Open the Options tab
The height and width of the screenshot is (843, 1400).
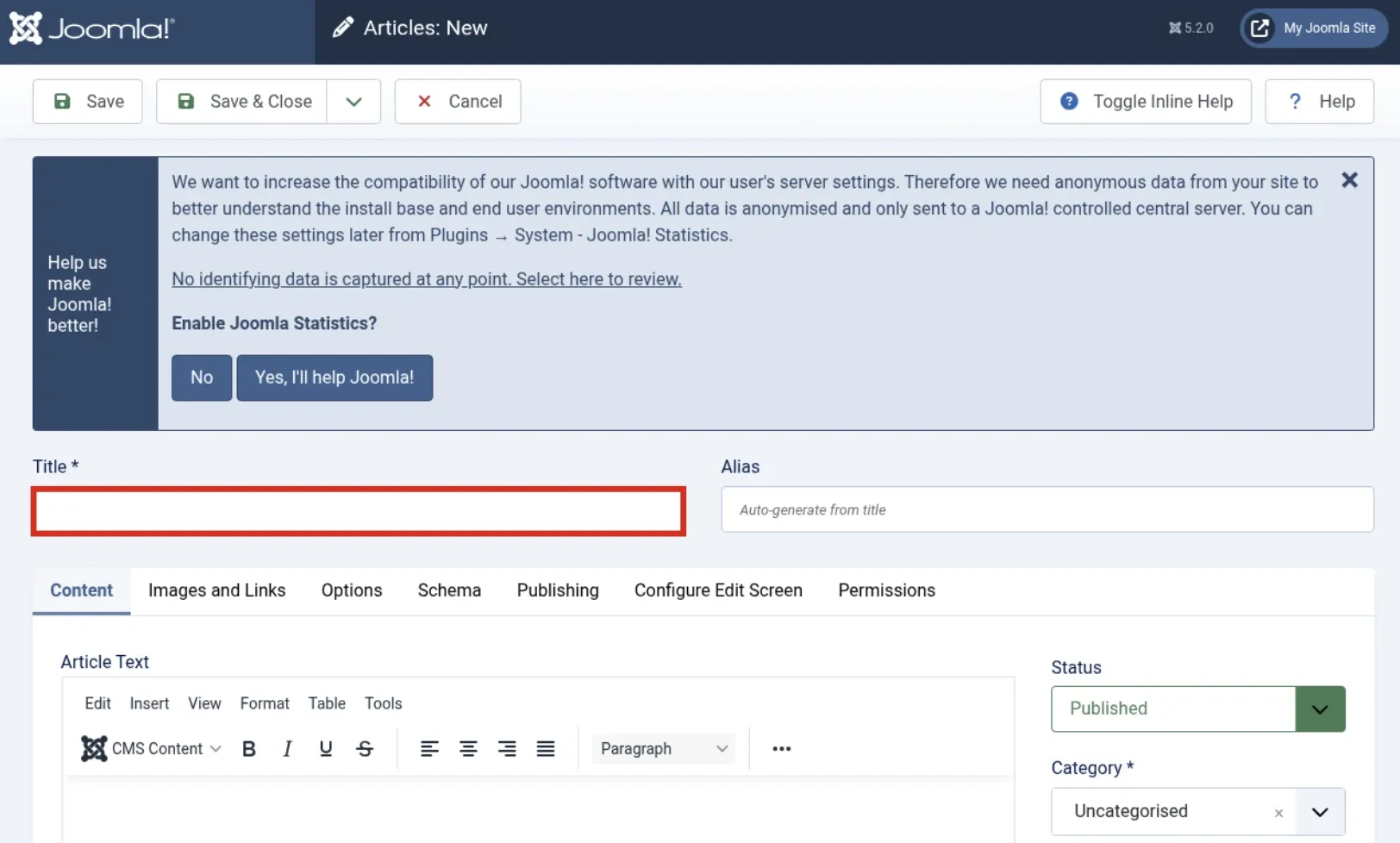(x=352, y=590)
